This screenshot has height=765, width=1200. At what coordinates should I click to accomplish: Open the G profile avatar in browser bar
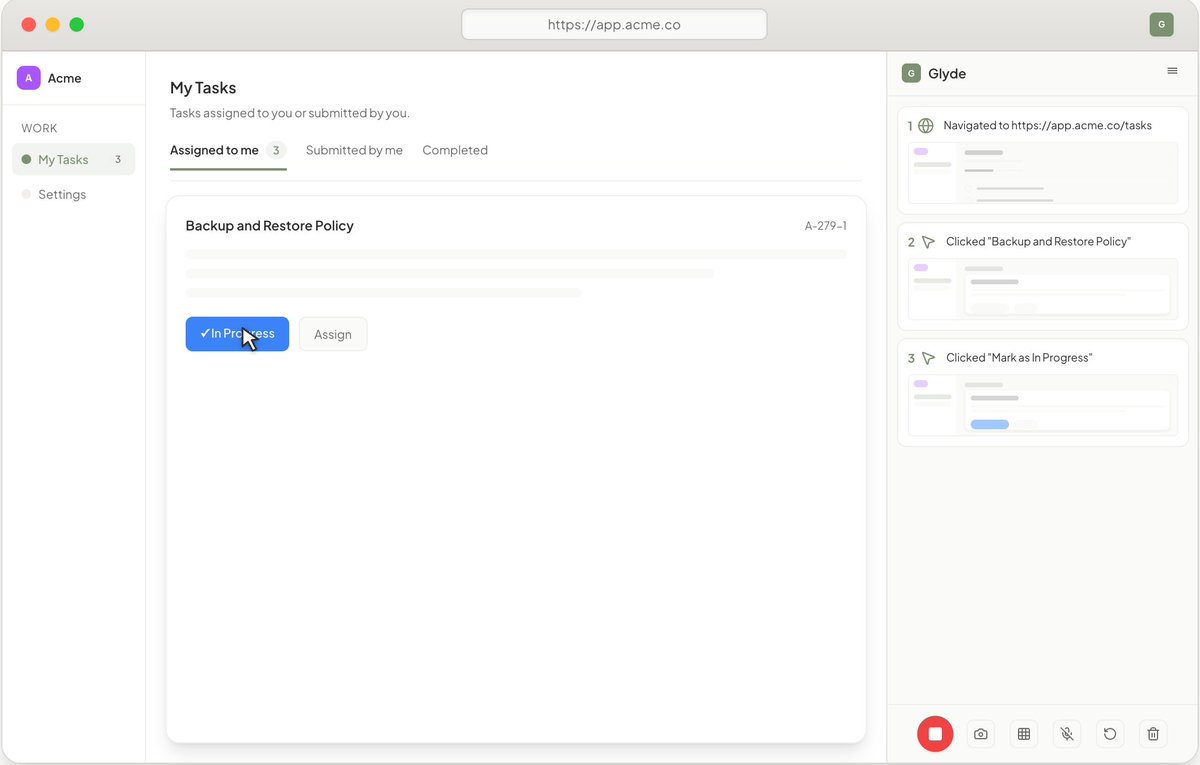coord(1161,25)
